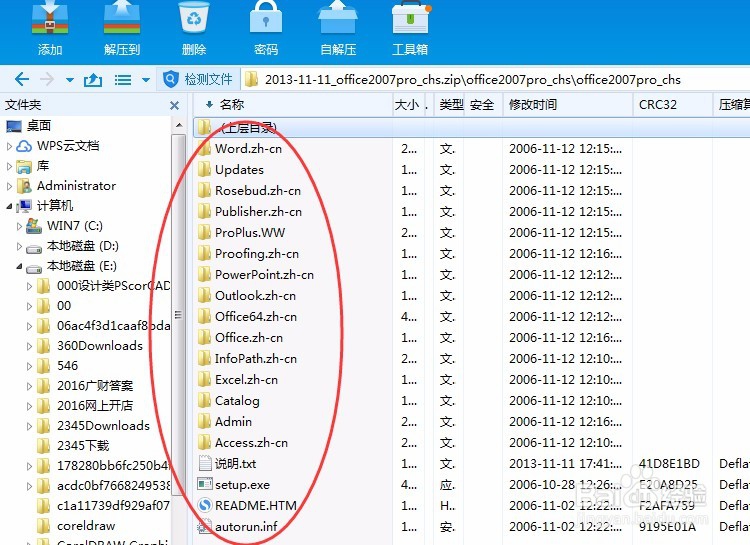Sort by the 修改时间 column header

(x=533, y=104)
